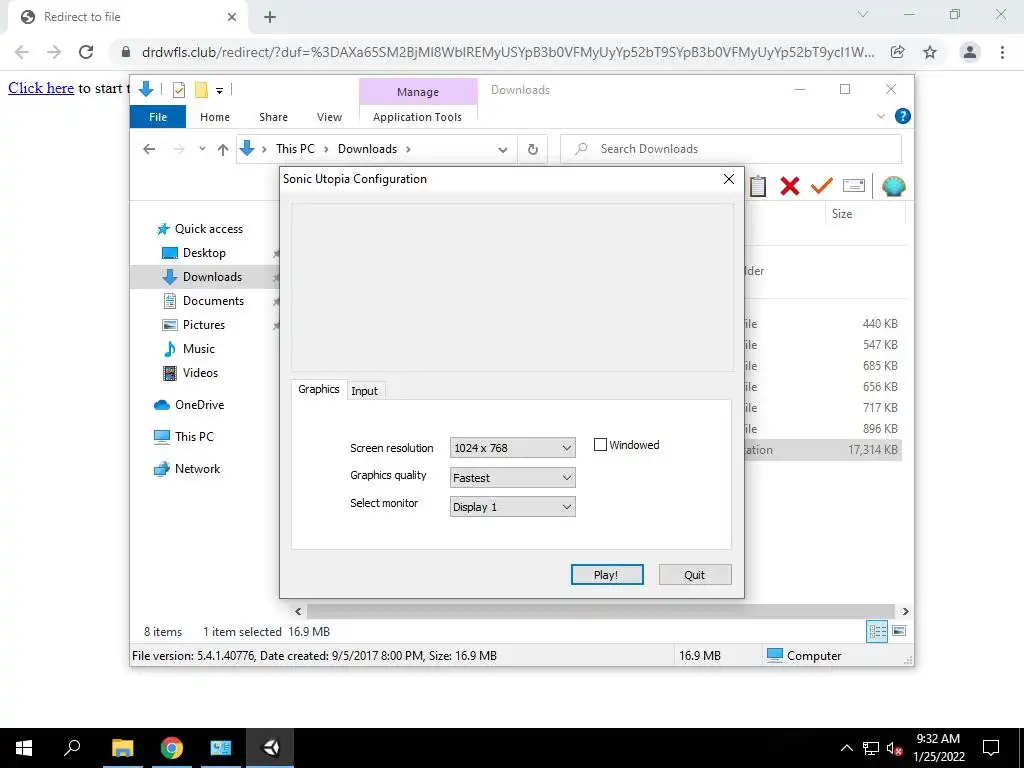
Task: Click Explorer back arrow button
Action: 149,150
